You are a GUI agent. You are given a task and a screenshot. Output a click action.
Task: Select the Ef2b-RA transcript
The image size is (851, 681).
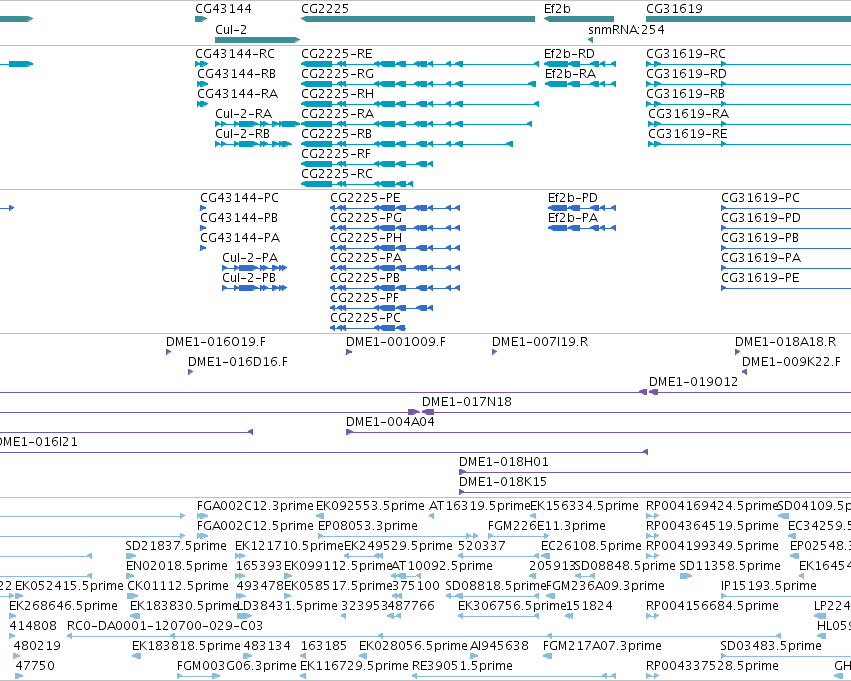tap(580, 84)
